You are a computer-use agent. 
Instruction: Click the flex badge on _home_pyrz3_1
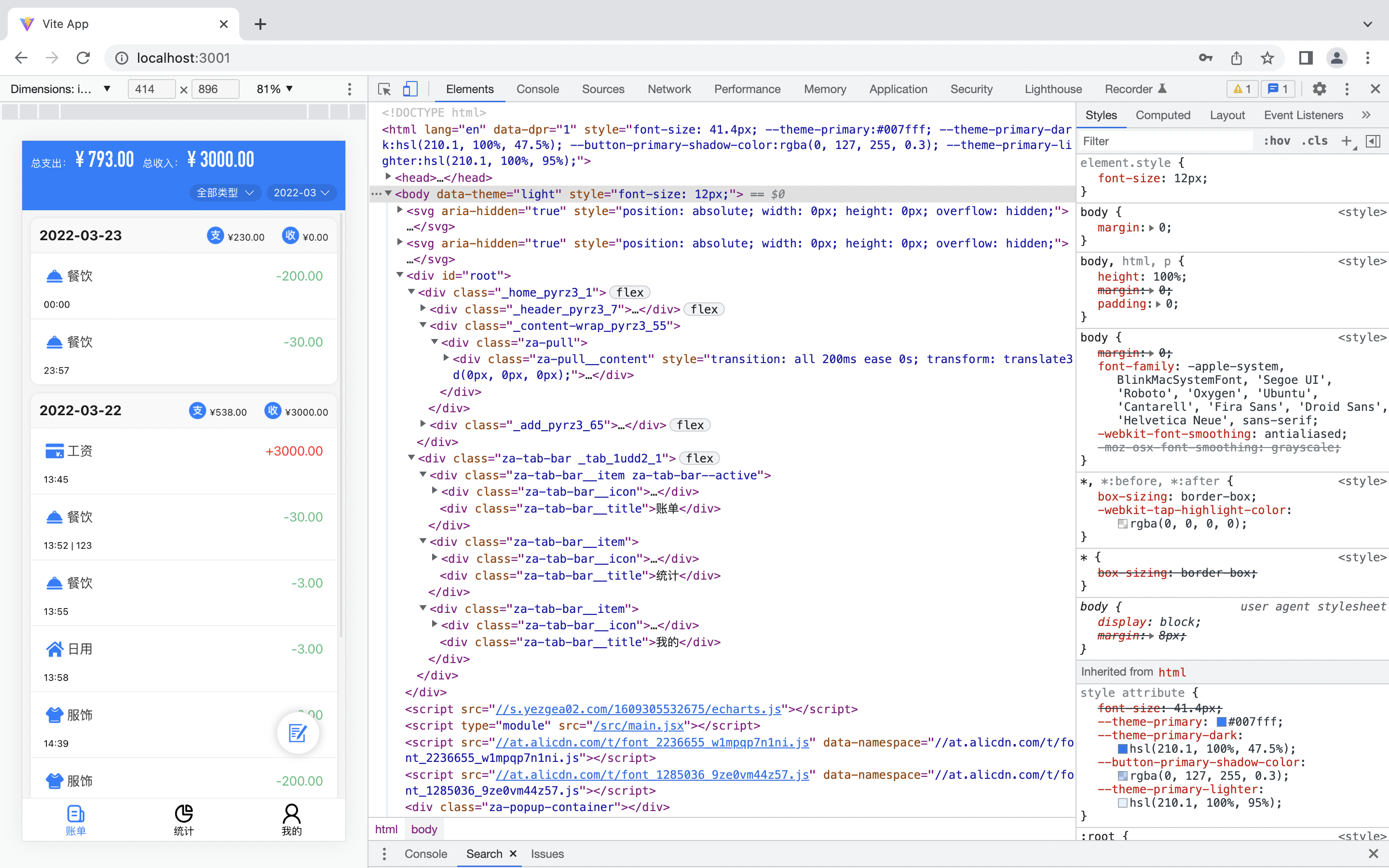630,292
